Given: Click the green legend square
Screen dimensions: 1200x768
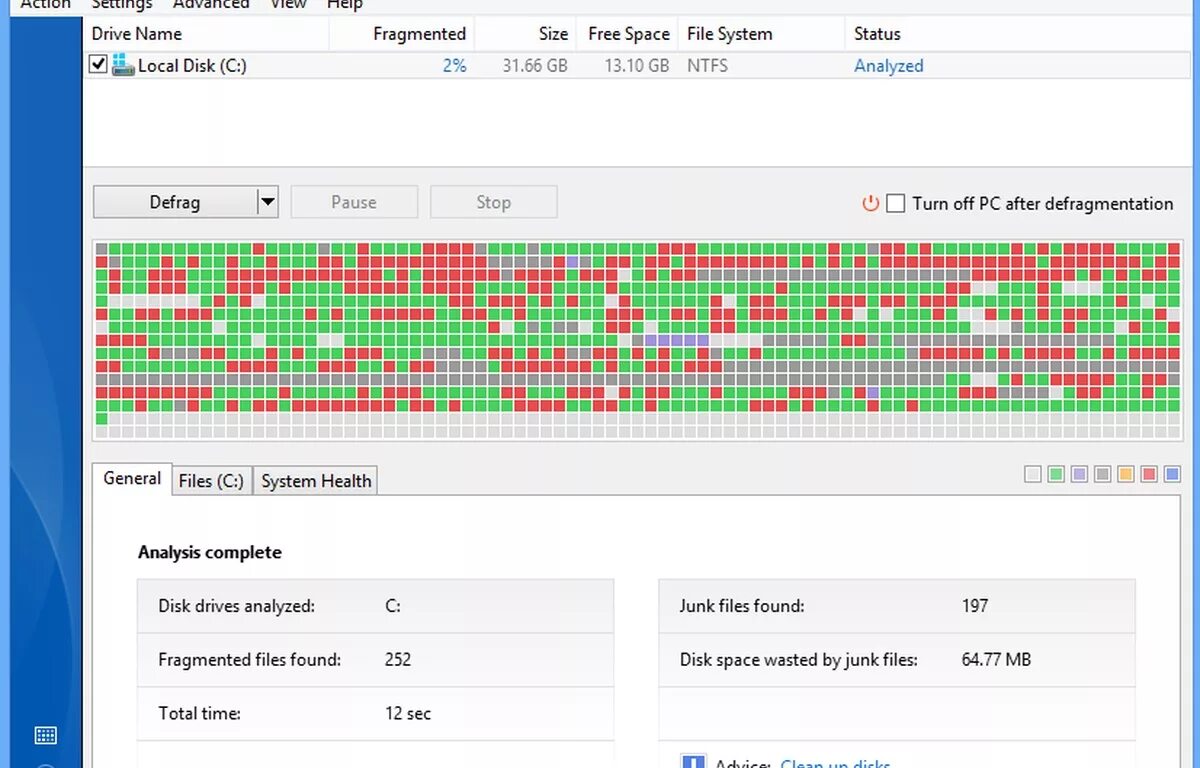Looking at the screenshot, I should (1056, 474).
